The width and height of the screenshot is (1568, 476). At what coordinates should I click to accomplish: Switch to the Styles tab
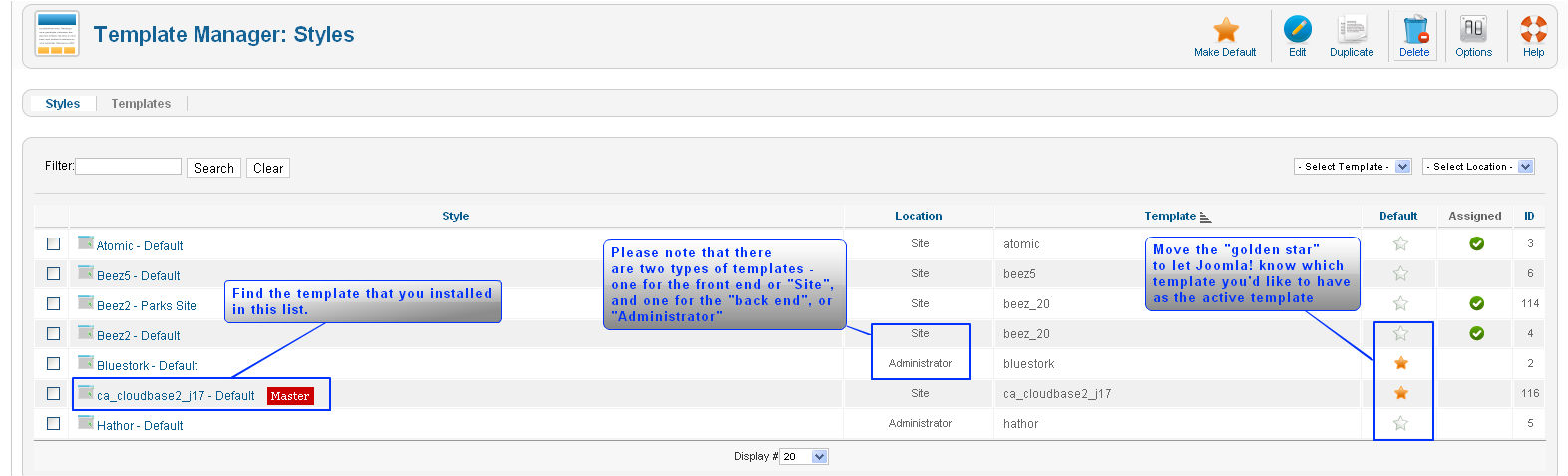point(62,104)
